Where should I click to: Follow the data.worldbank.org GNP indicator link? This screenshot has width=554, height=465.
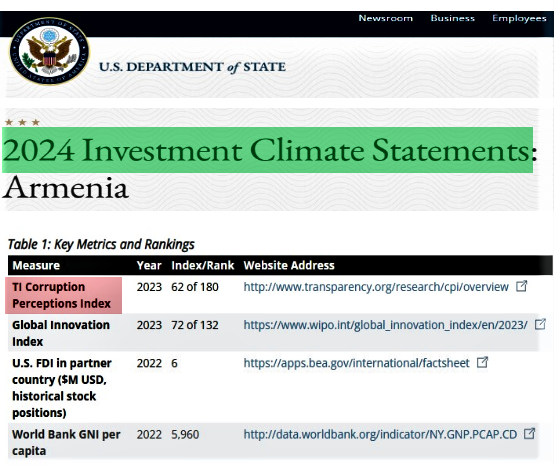(x=380, y=435)
